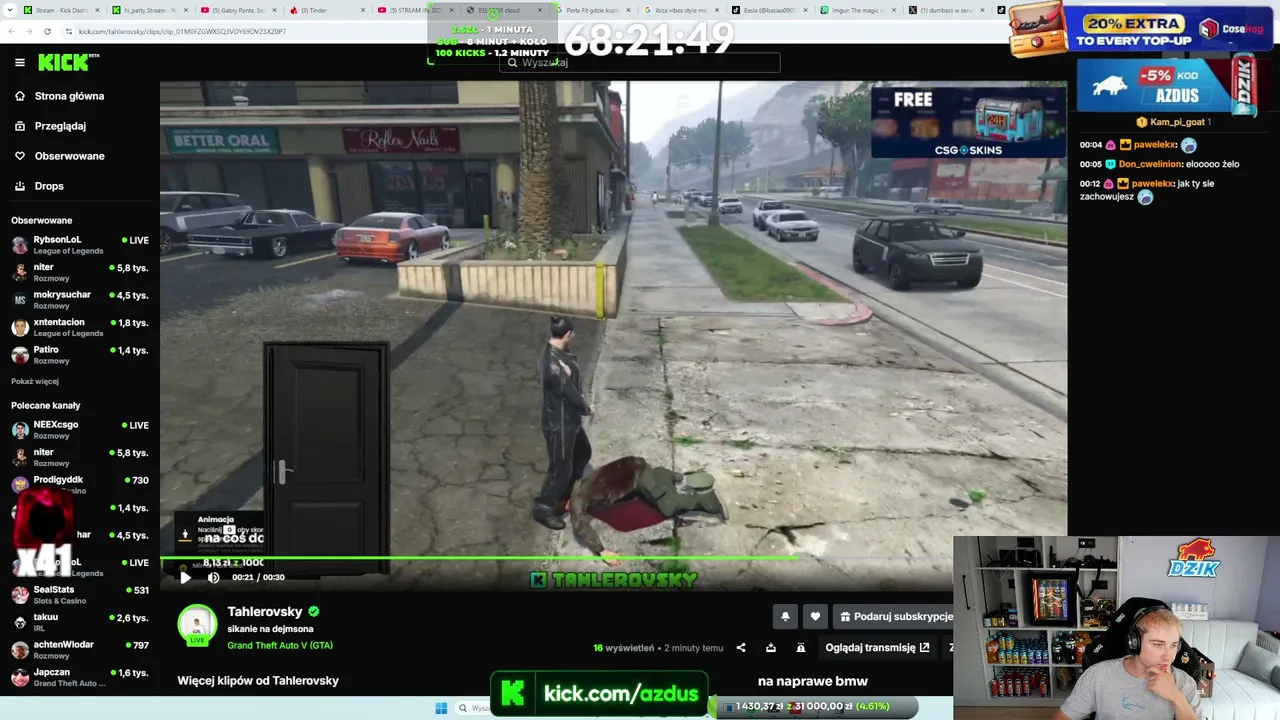Viewport: 1280px width, 720px height.
Task: Download the clip
Action: point(771,648)
